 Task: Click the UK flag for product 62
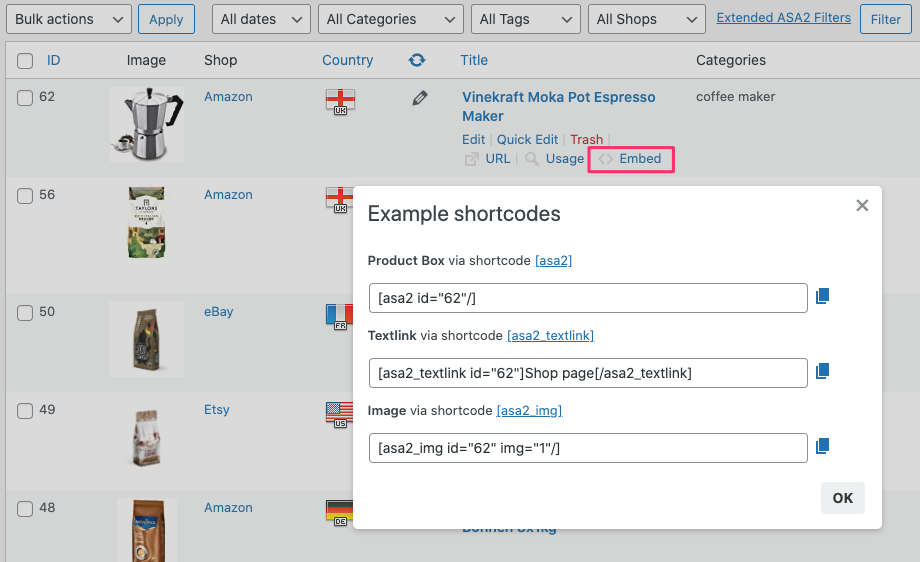click(x=340, y=101)
